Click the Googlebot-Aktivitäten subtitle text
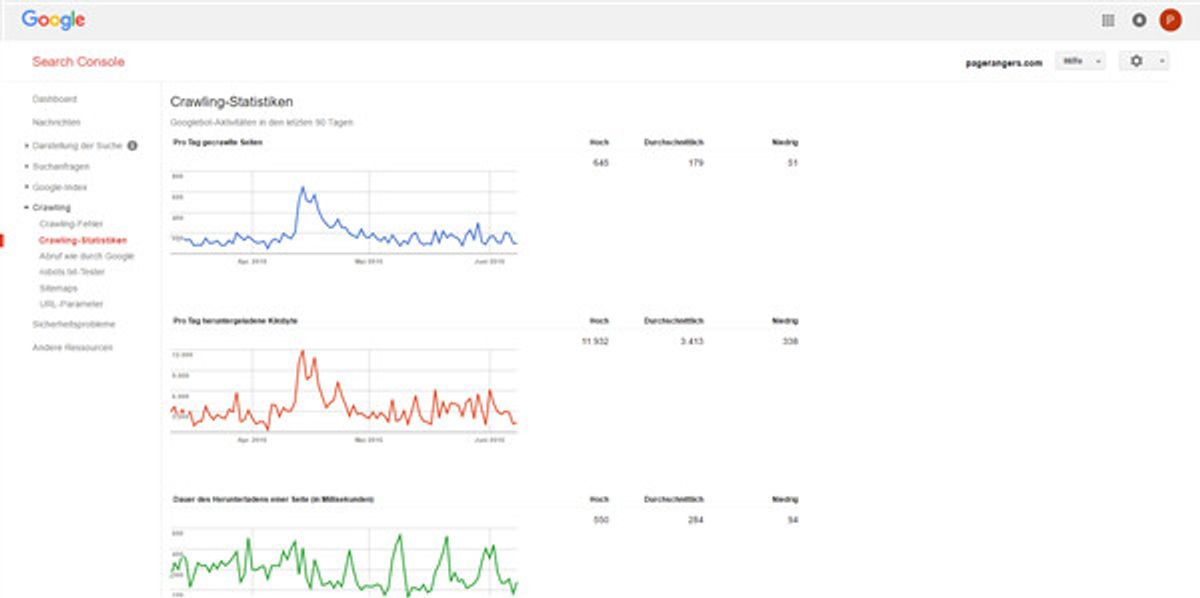 (x=261, y=122)
